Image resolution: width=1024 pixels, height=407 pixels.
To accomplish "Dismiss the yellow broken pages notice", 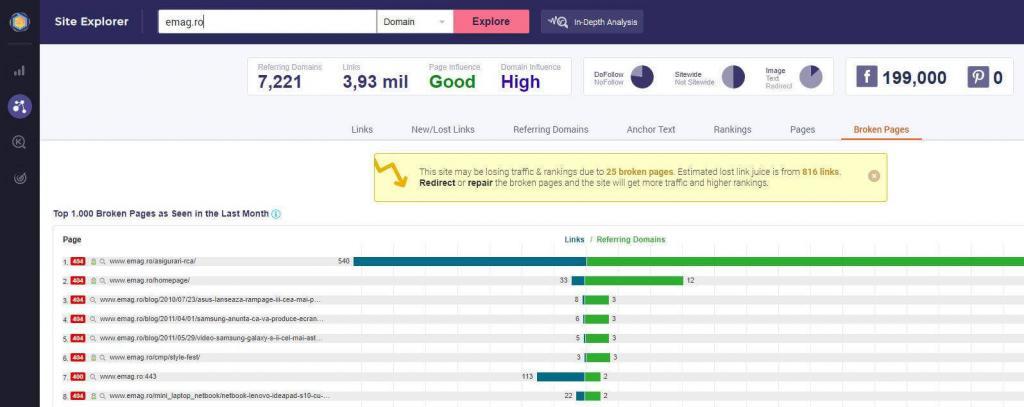I will click(x=874, y=176).
